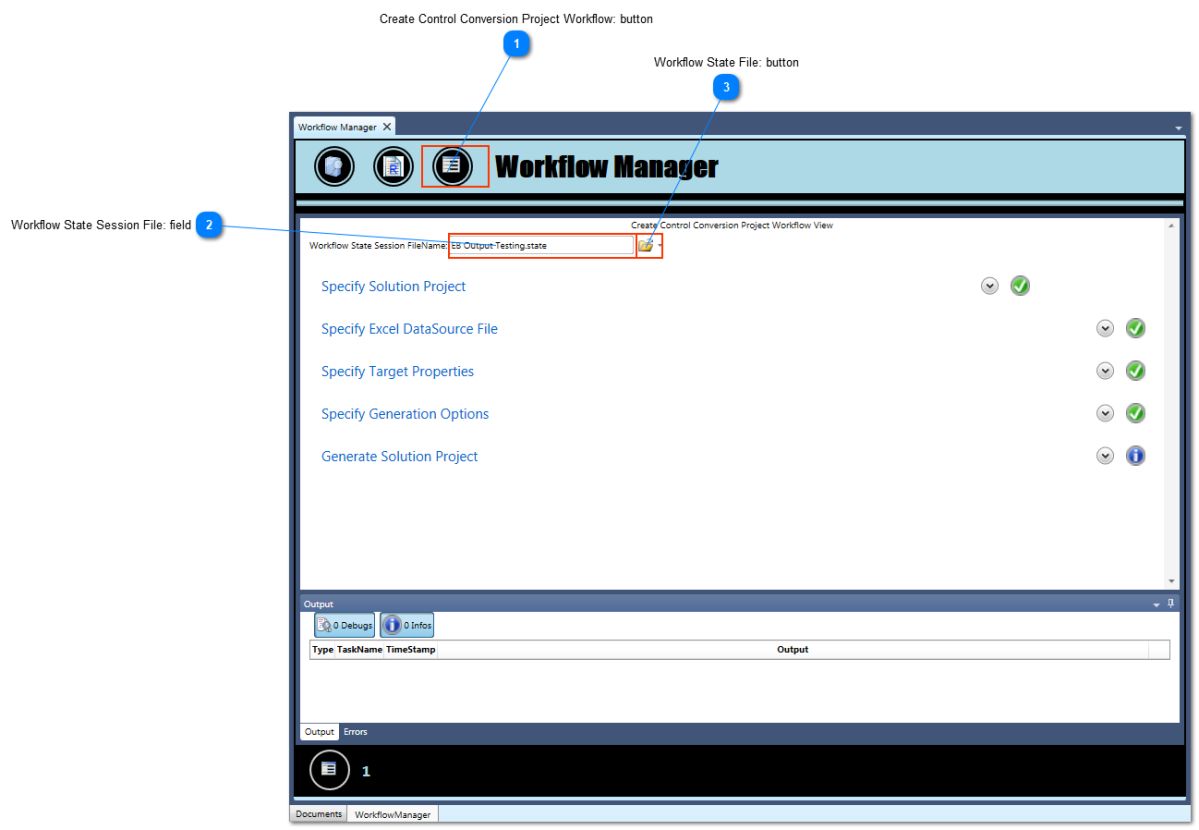Click green check for Specify Target Properties
Image resolution: width=1199 pixels, height=830 pixels.
pos(1136,371)
